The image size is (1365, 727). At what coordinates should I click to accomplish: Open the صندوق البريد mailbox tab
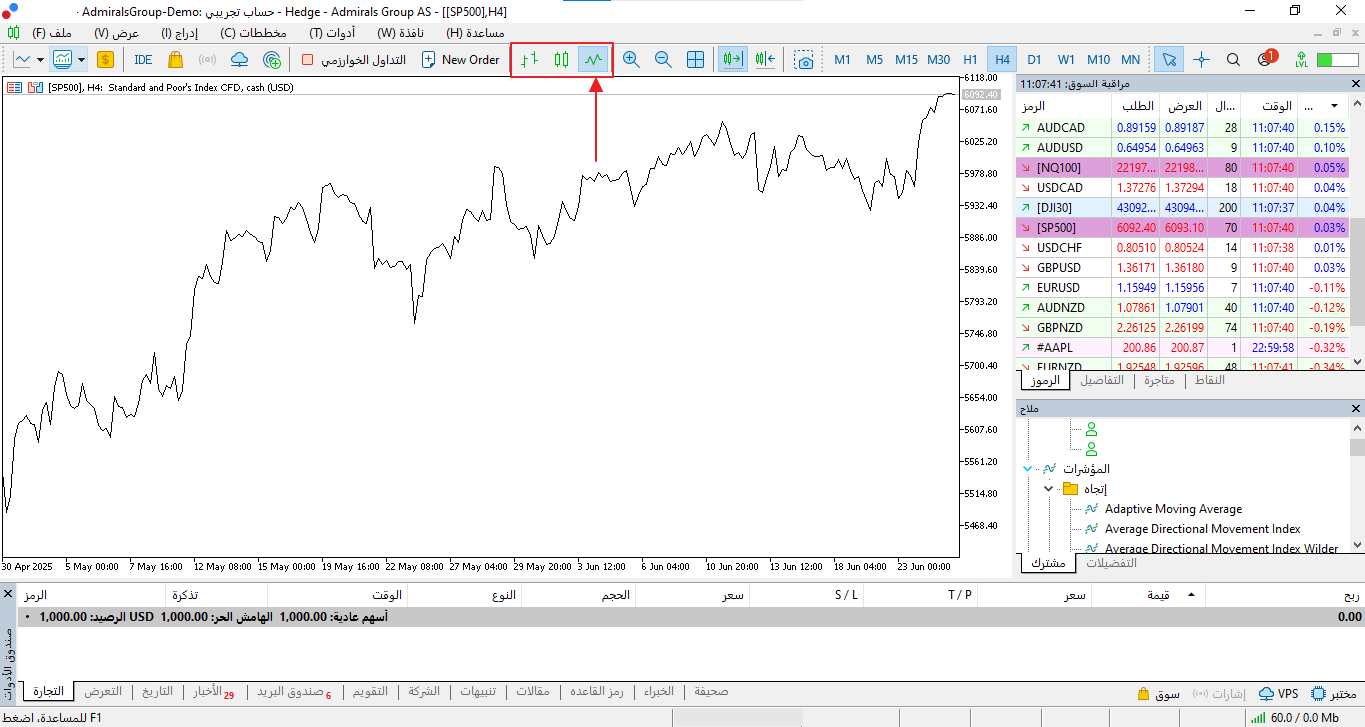point(293,692)
